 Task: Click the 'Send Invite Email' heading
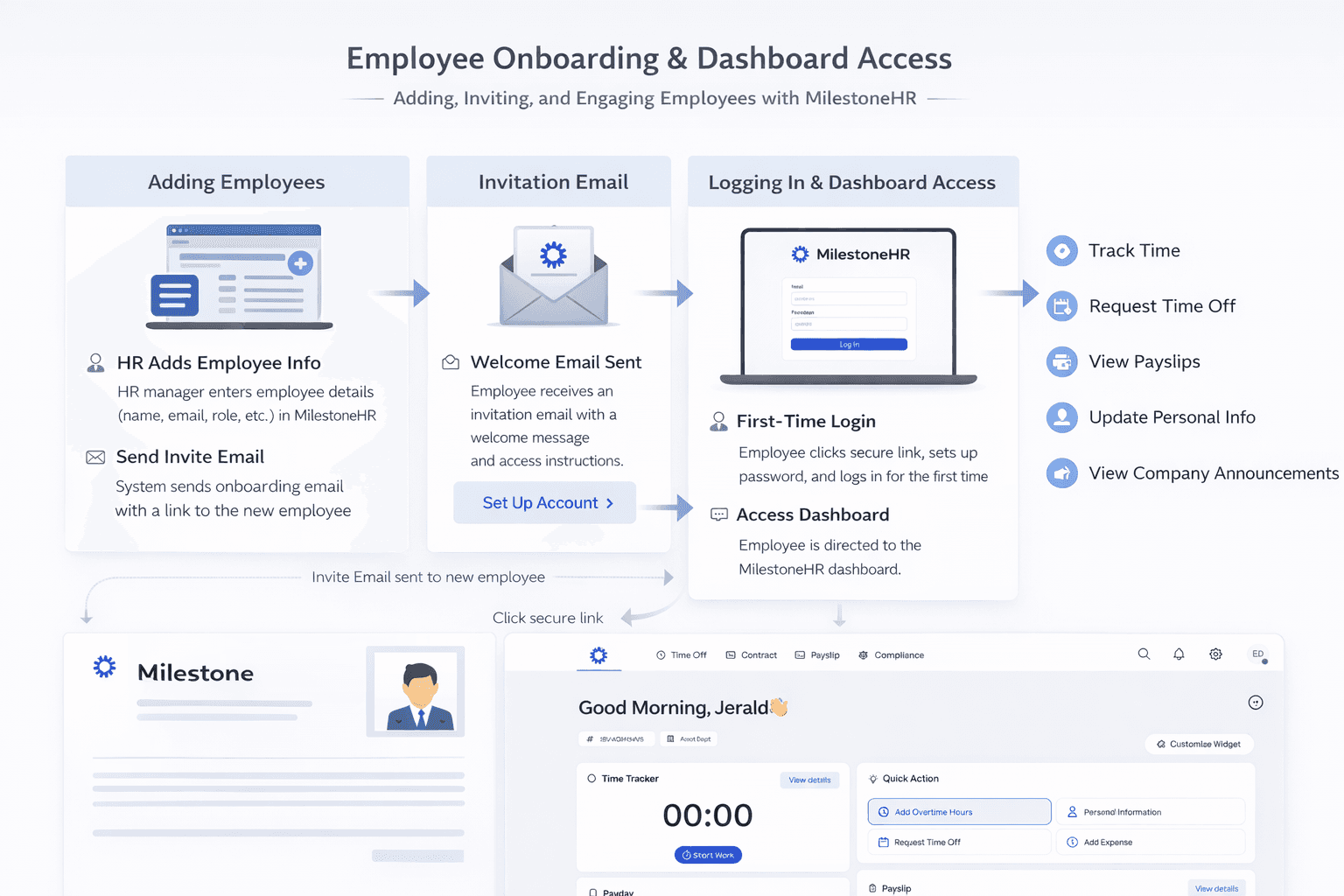pyautogui.click(x=190, y=457)
